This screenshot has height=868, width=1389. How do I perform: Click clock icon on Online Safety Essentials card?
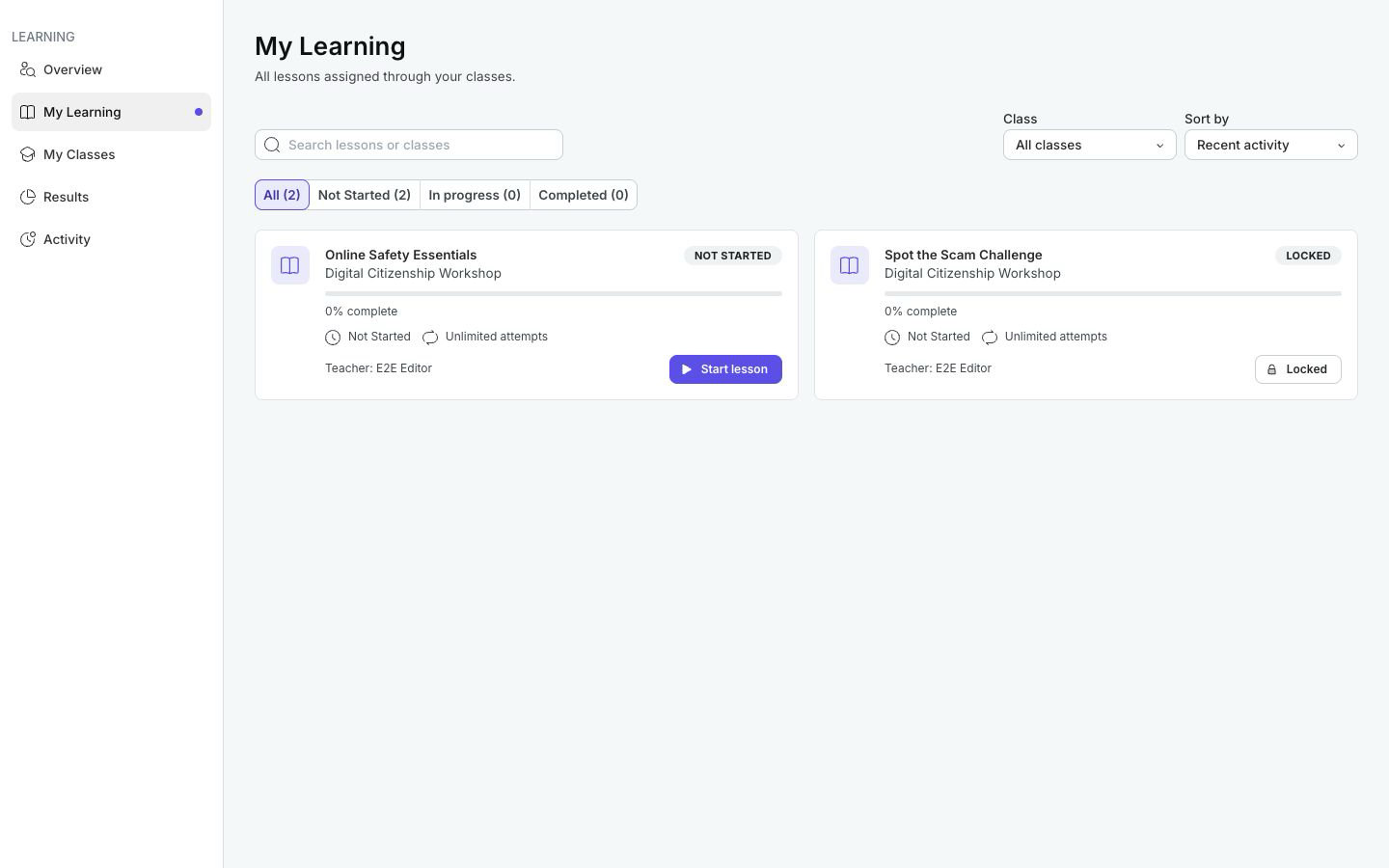point(333,338)
